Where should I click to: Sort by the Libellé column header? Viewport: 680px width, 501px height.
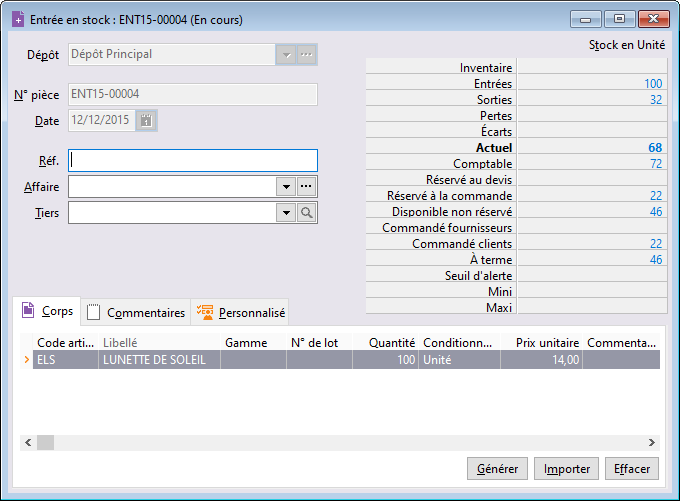point(160,343)
